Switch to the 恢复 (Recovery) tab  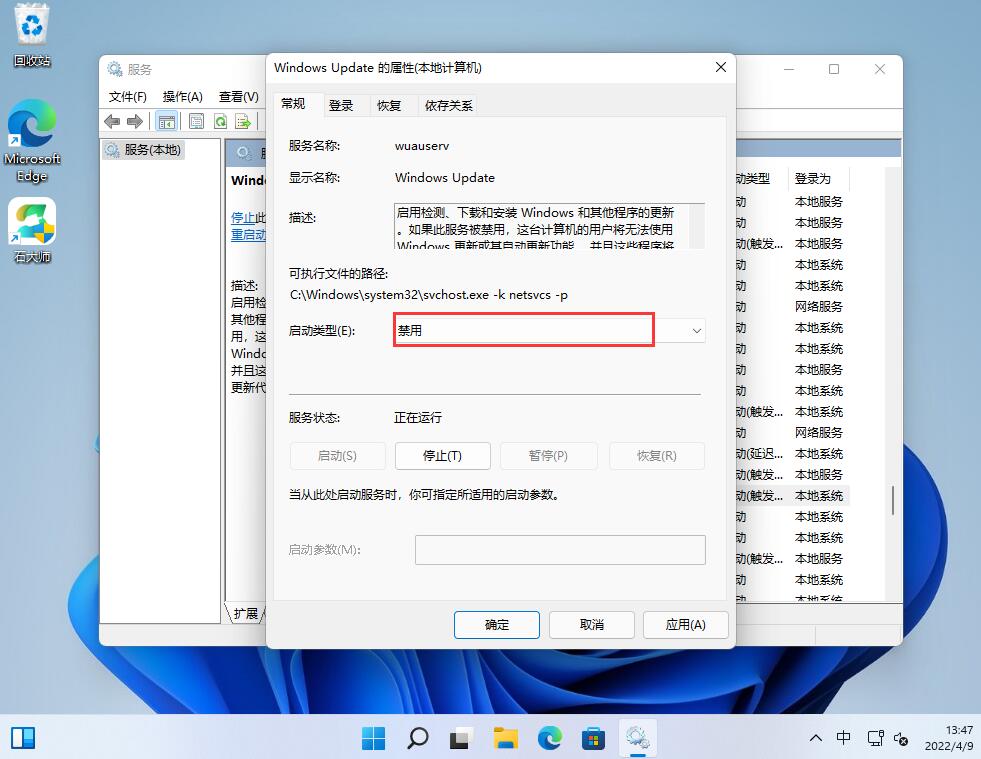click(x=391, y=104)
